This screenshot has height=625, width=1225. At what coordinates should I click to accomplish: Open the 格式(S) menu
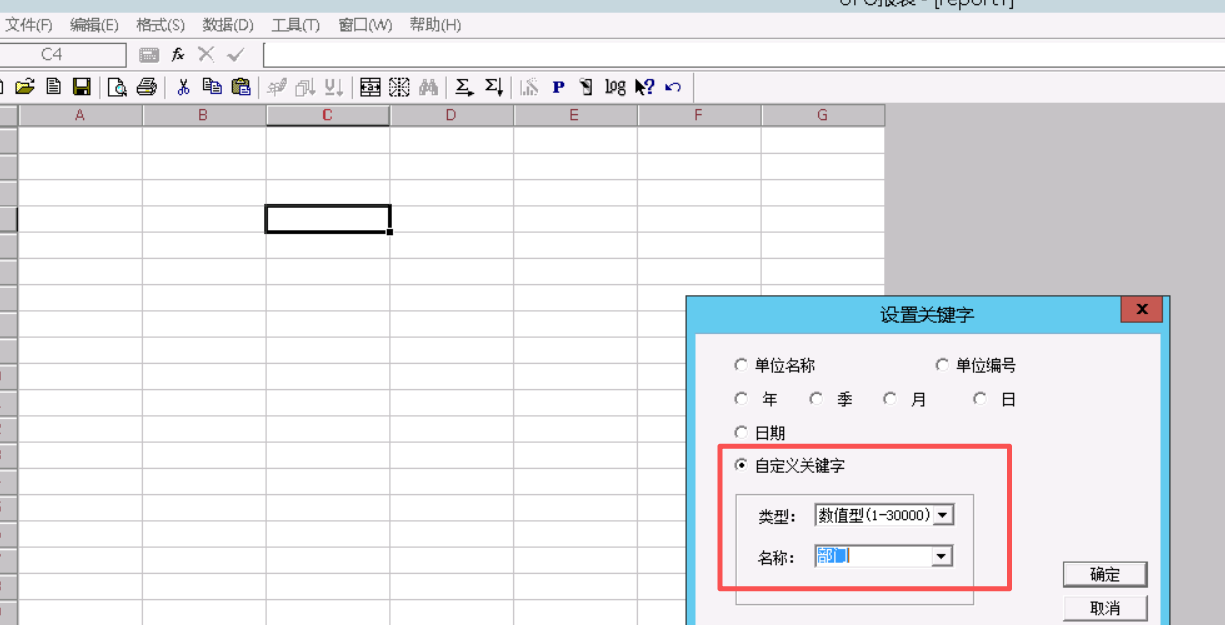[x=160, y=25]
